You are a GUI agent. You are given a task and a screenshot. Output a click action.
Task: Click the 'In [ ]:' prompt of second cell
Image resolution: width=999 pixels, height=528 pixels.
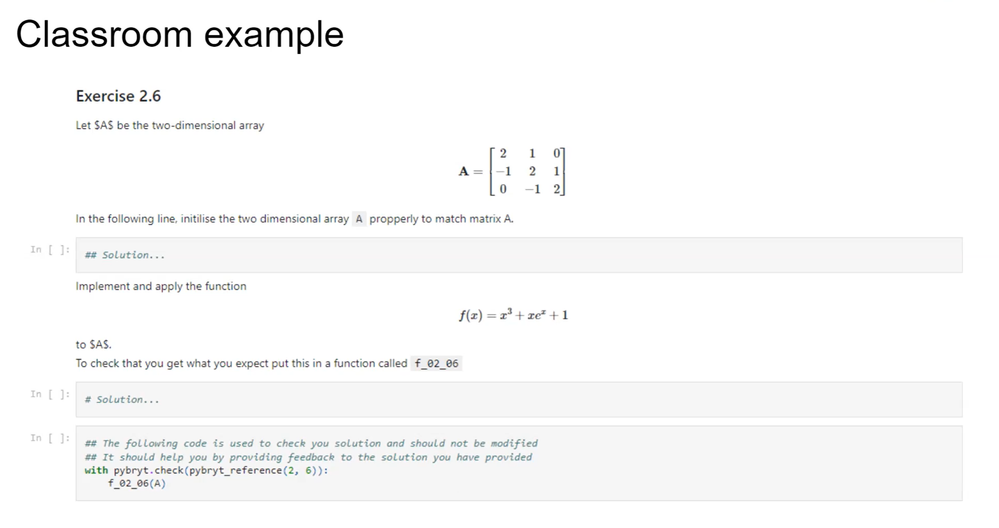50,394
